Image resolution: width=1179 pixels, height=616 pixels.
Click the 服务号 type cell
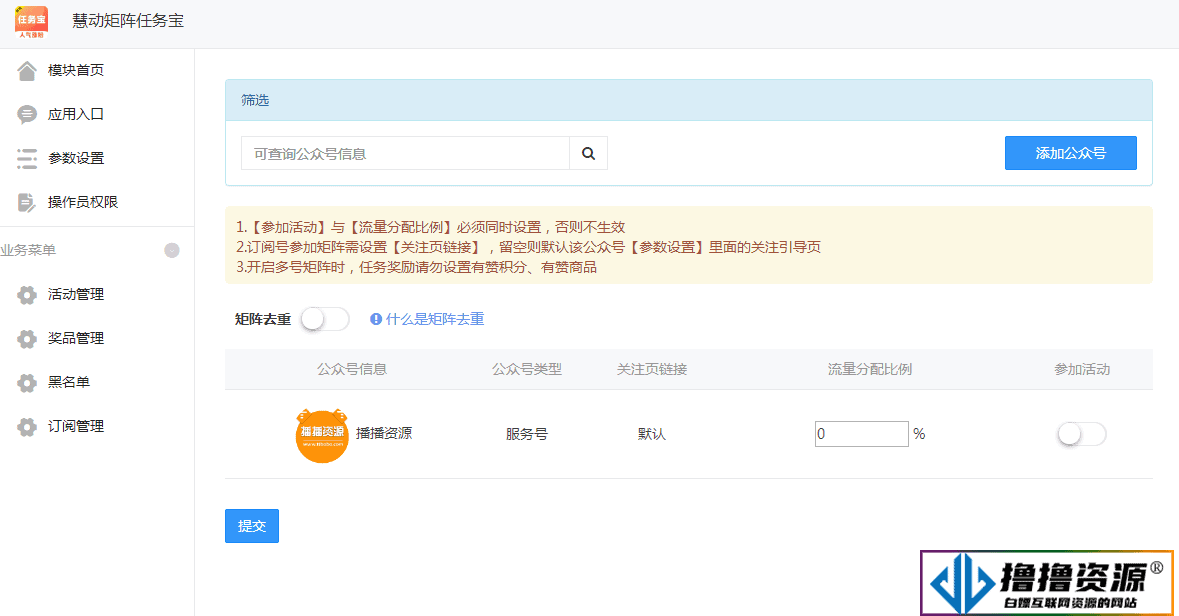tap(527, 435)
